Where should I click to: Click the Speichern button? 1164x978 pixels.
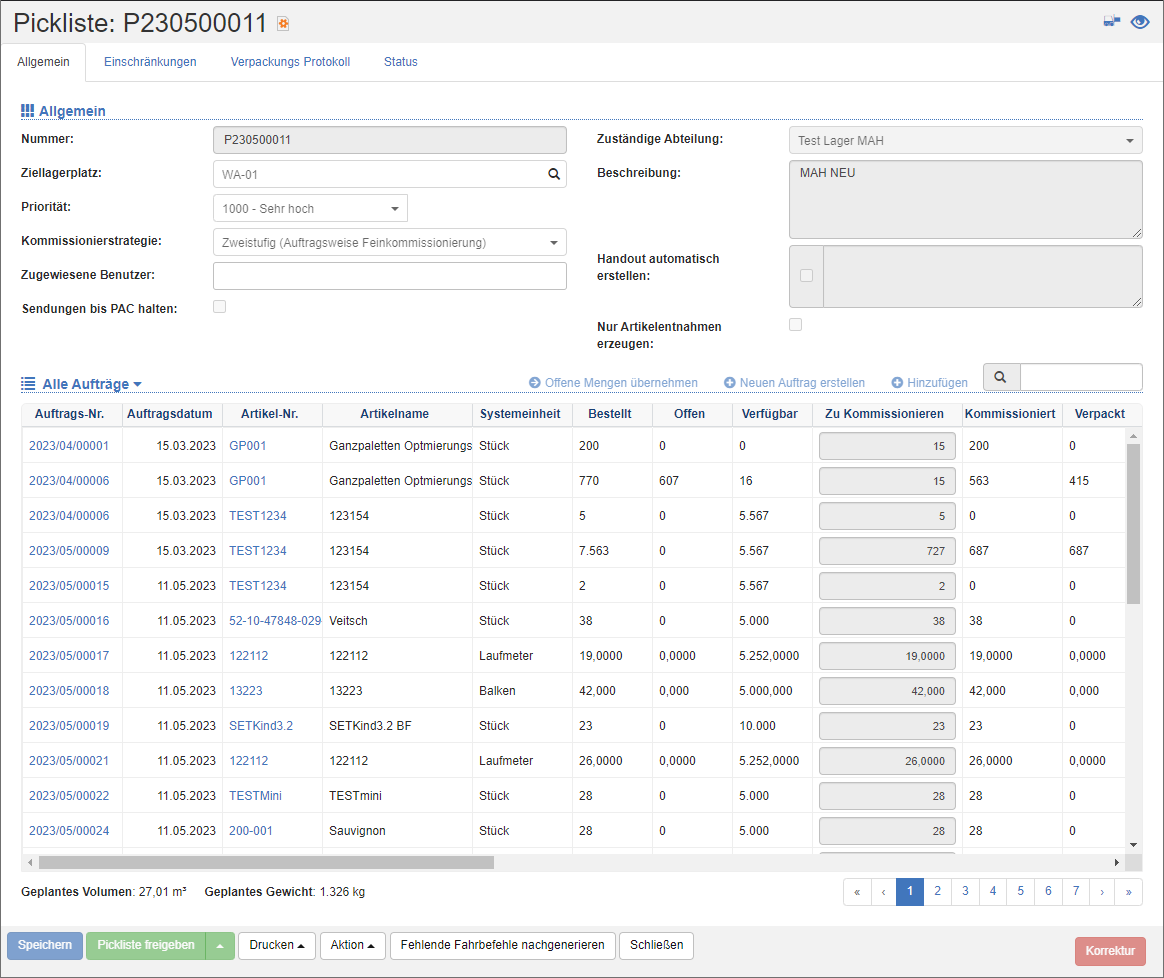tap(45, 945)
